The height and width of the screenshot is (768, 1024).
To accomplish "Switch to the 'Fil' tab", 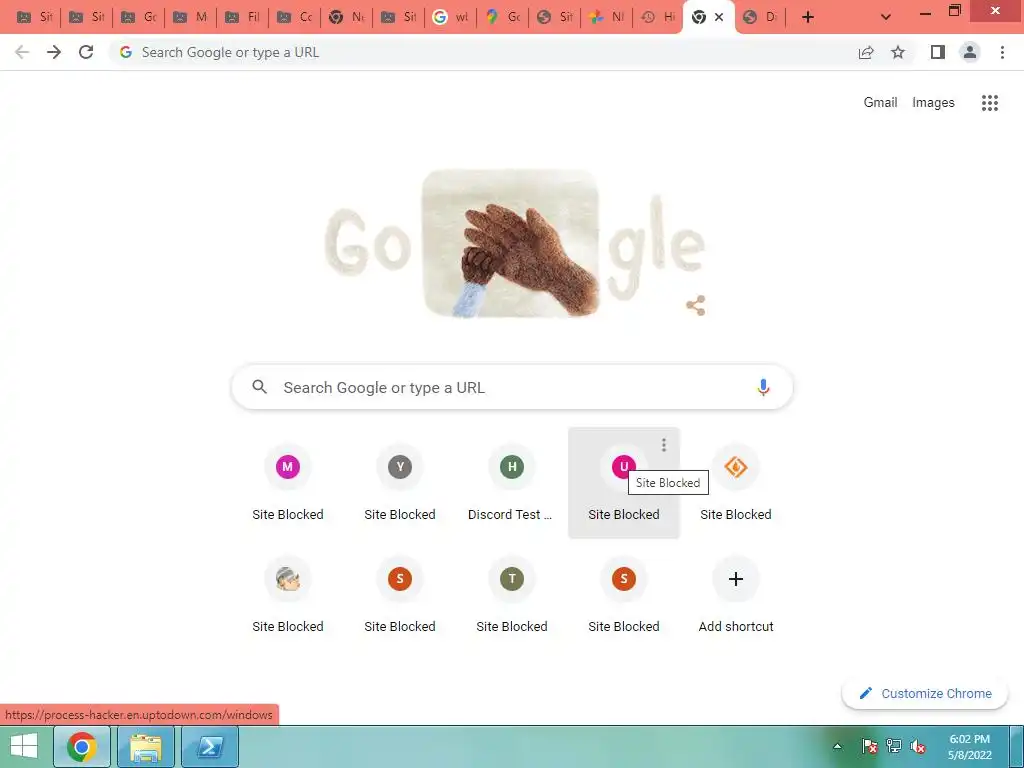I will [x=242, y=17].
